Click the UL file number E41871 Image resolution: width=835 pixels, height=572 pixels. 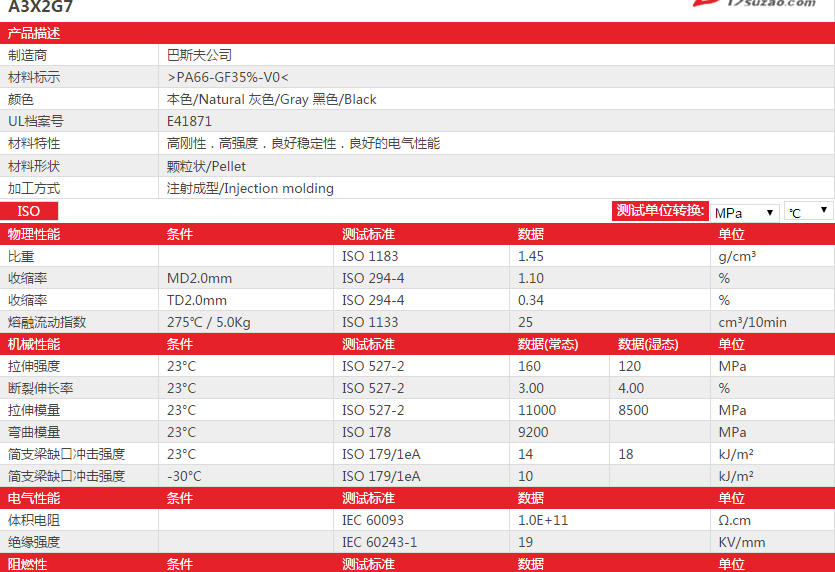click(x=189, y=121)
